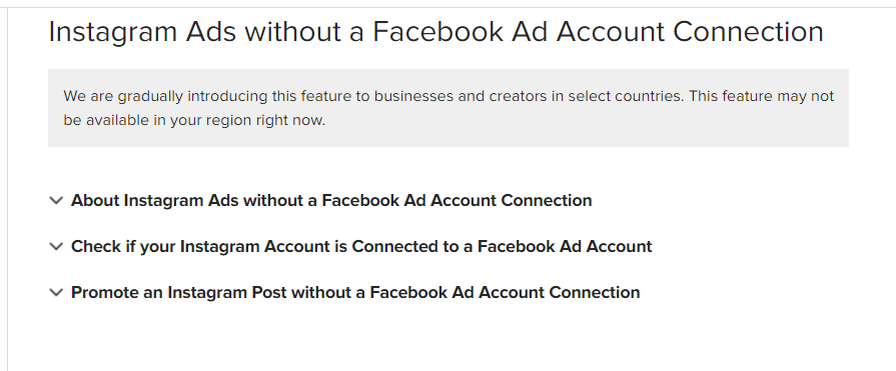
Task: Click the word 'Connection' in the page title
Action: [x=749, y=31]
